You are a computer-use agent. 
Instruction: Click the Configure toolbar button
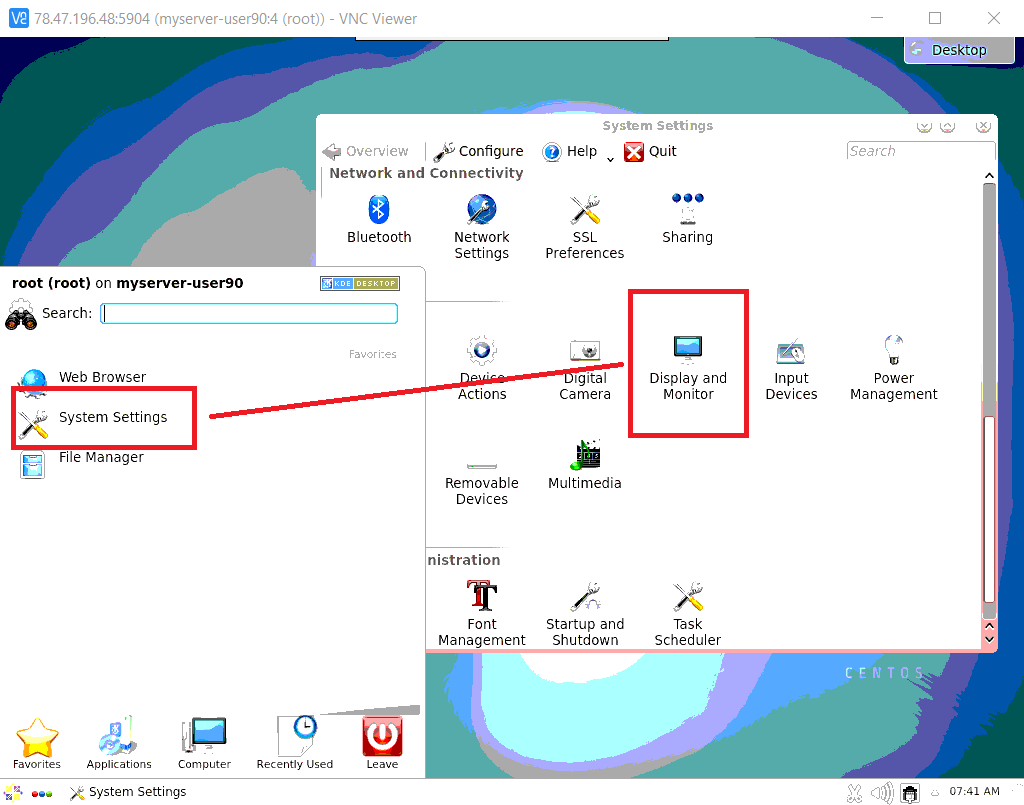coord(479,151)
